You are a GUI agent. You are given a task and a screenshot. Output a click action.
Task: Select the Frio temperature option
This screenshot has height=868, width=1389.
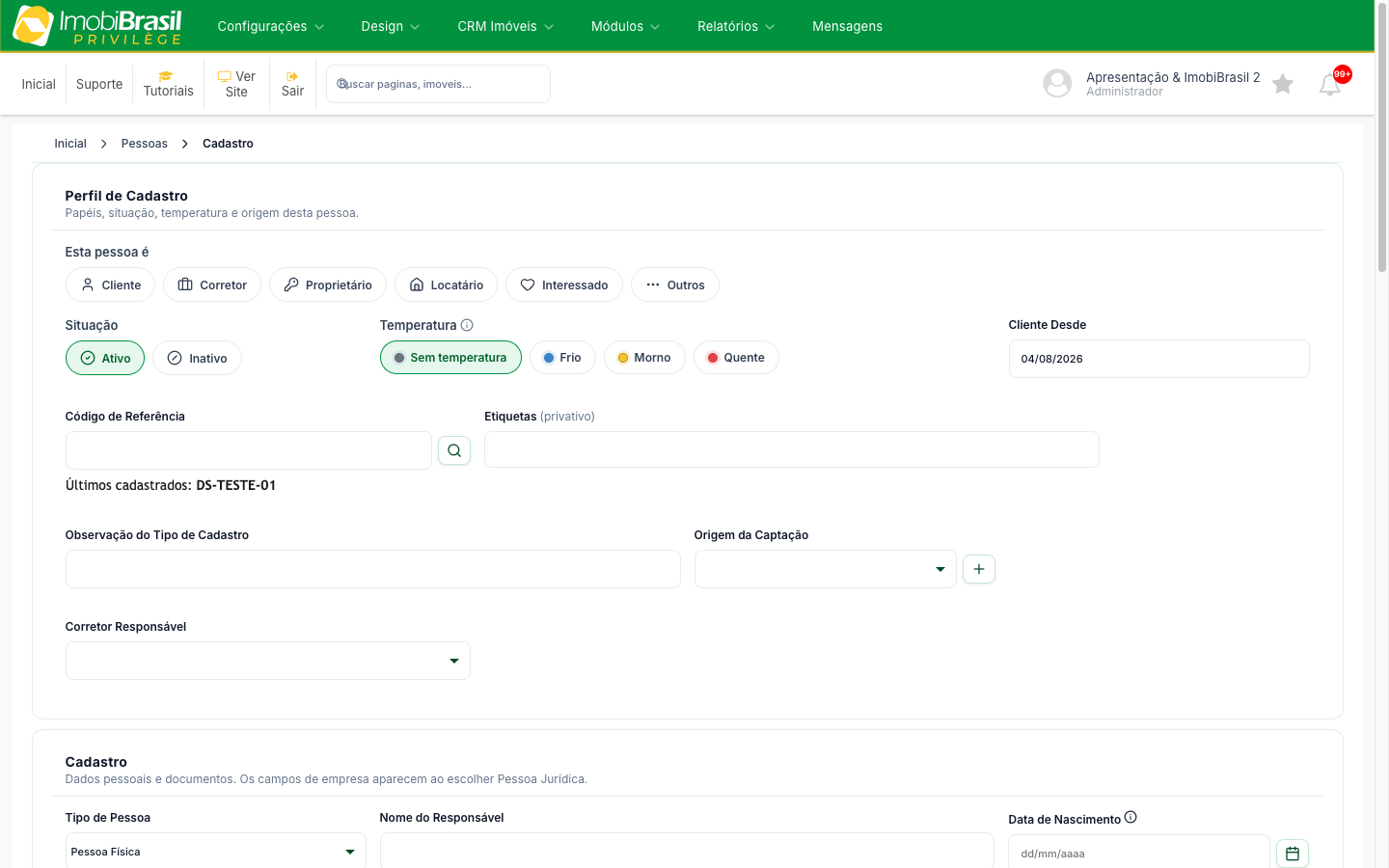point(562,357)
